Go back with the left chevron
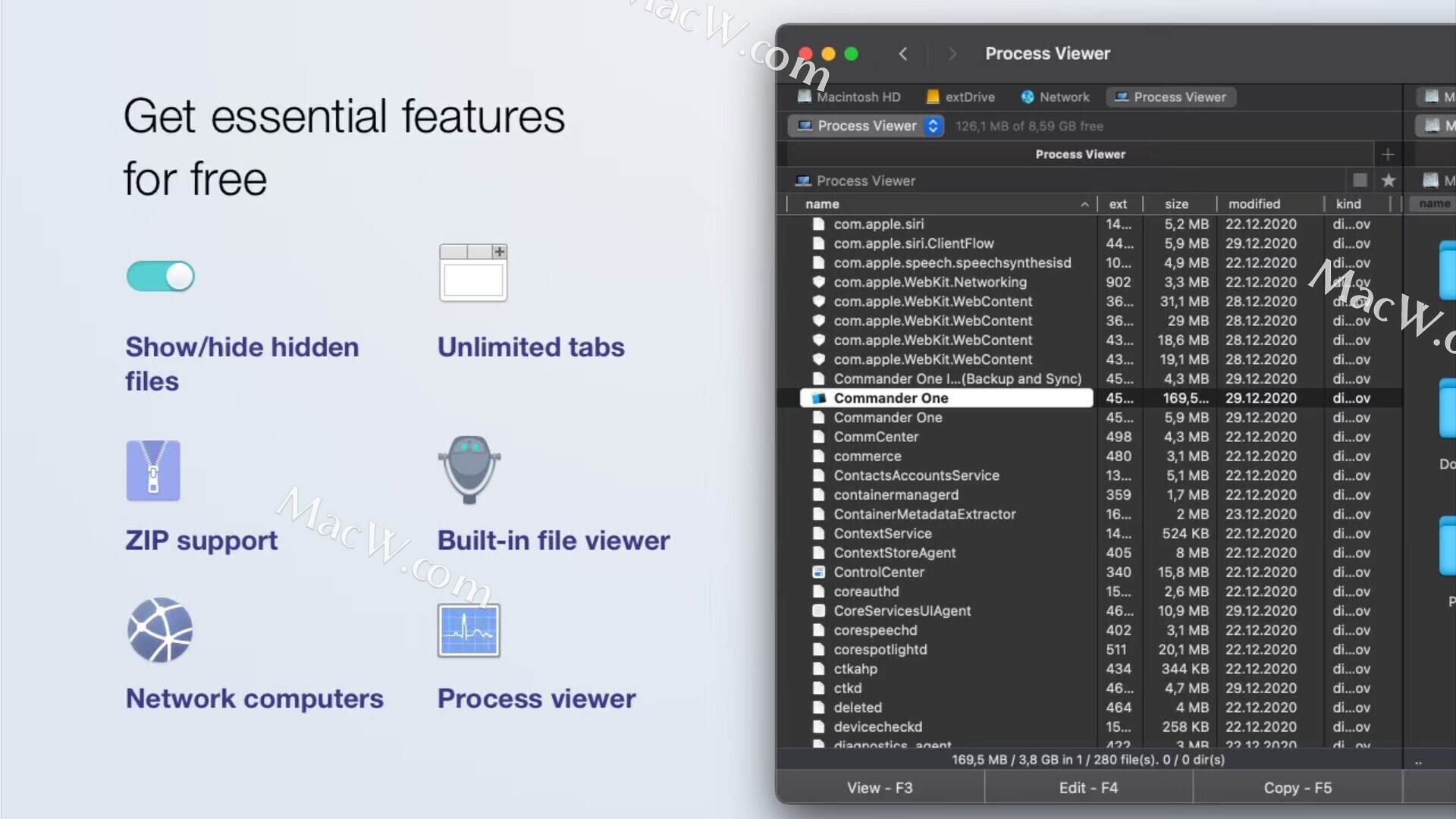This screenshot has height=819, width=1456. 902,54
